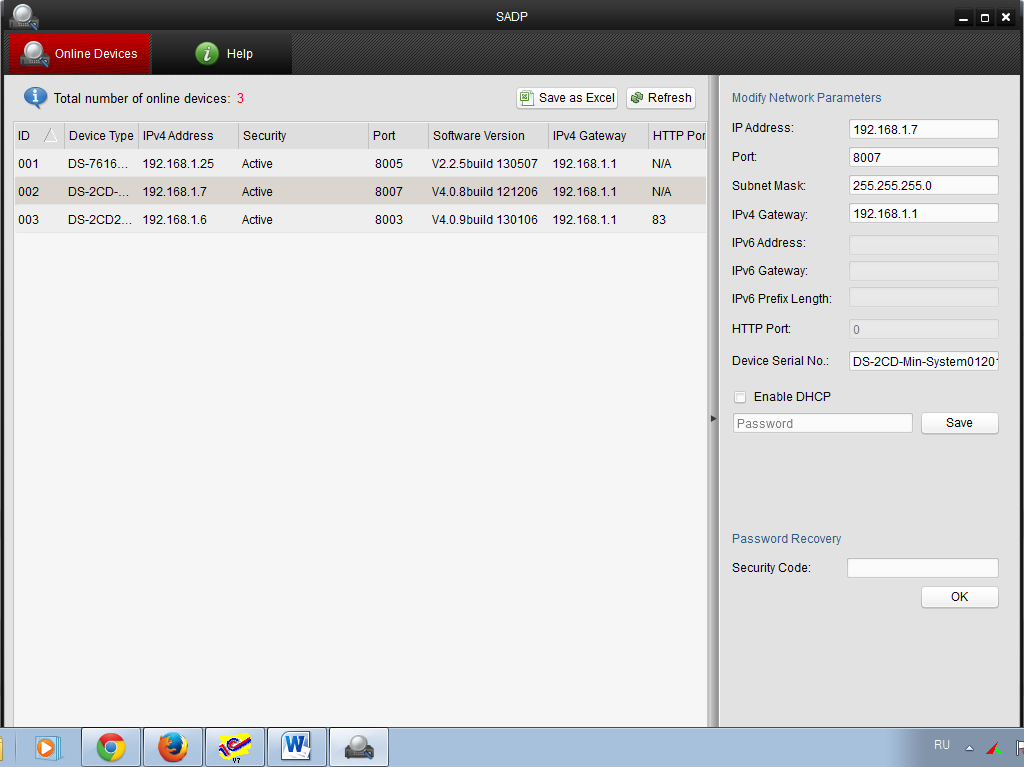The image size is (1024, 767).
Task: Open Microsoft Word from the taskbar
Action: pos(296,747)
